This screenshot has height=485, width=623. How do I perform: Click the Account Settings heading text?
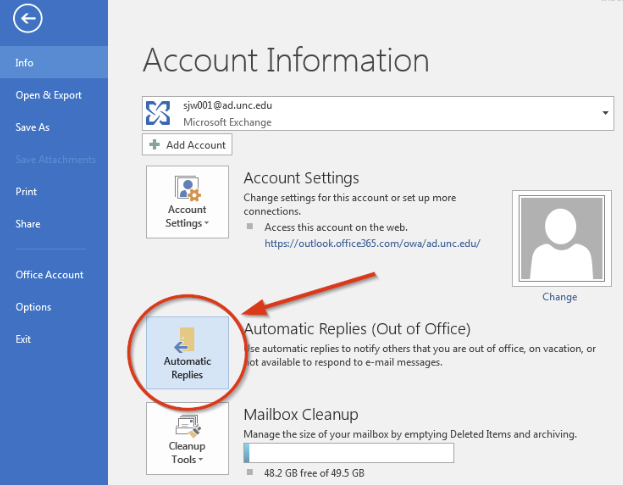301,178
